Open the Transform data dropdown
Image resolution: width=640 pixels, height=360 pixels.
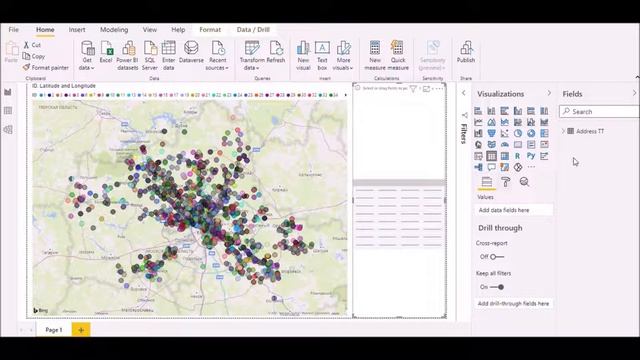pos(252,56)
